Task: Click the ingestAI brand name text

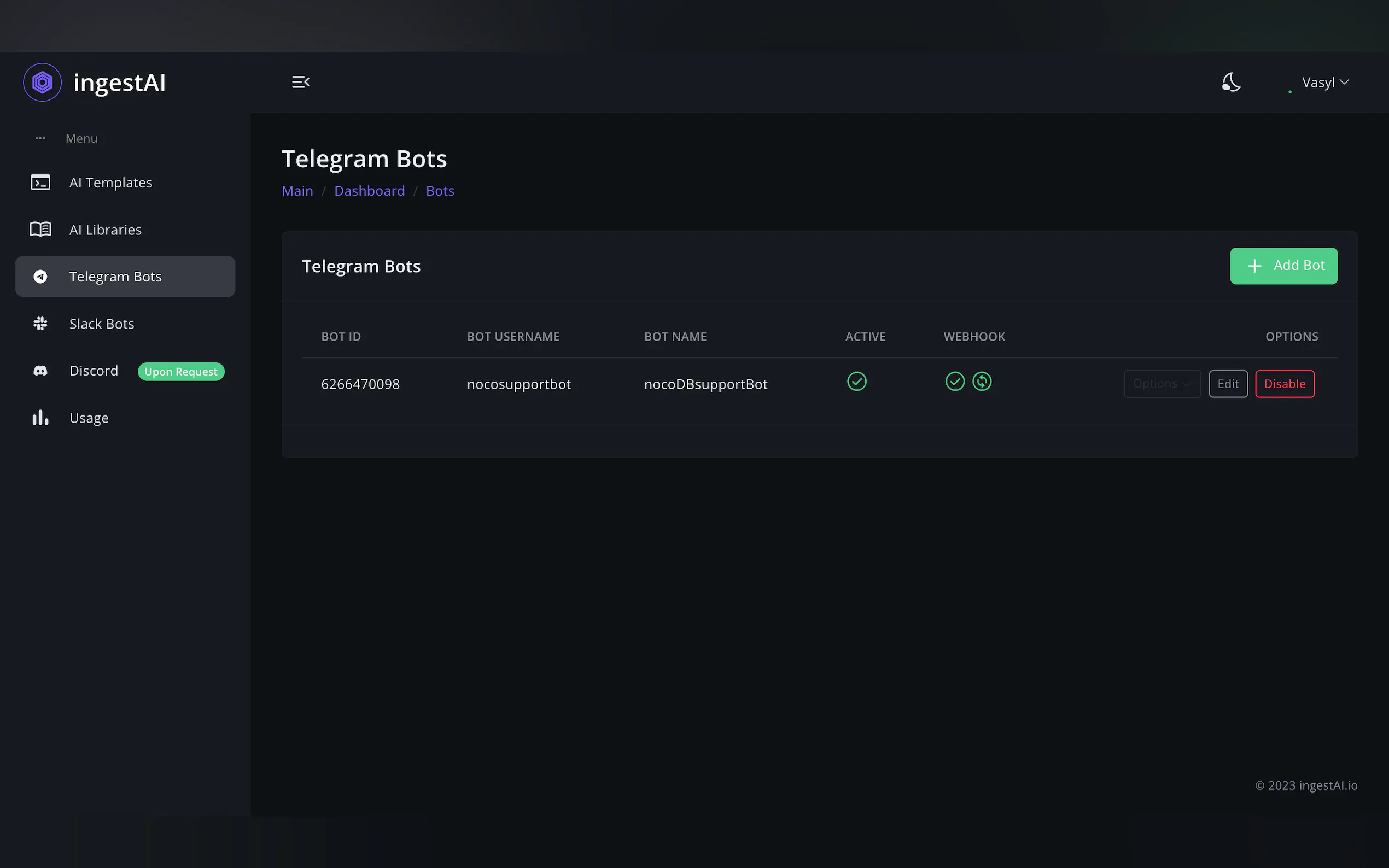Action: [119, 83]
